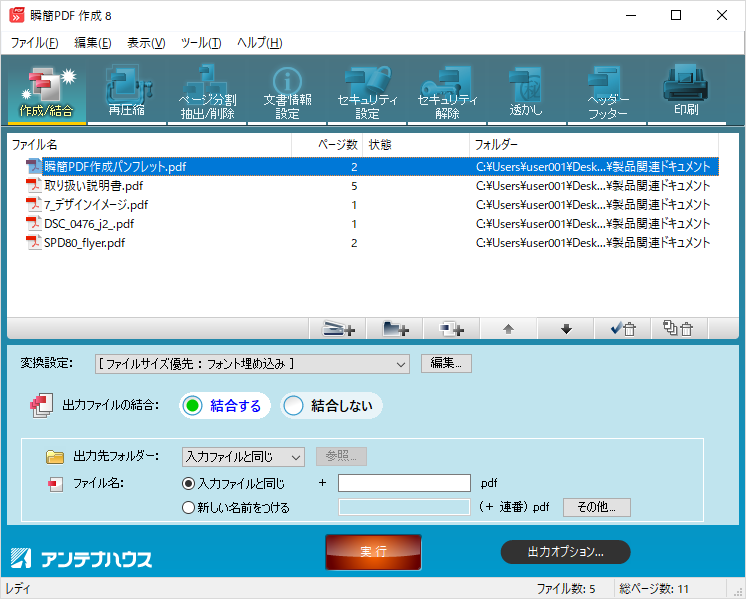The width and height of the screenshot is (746, 599).
Task: Open the 作成/結合 create-merge tool
Action: pos(47,92)
